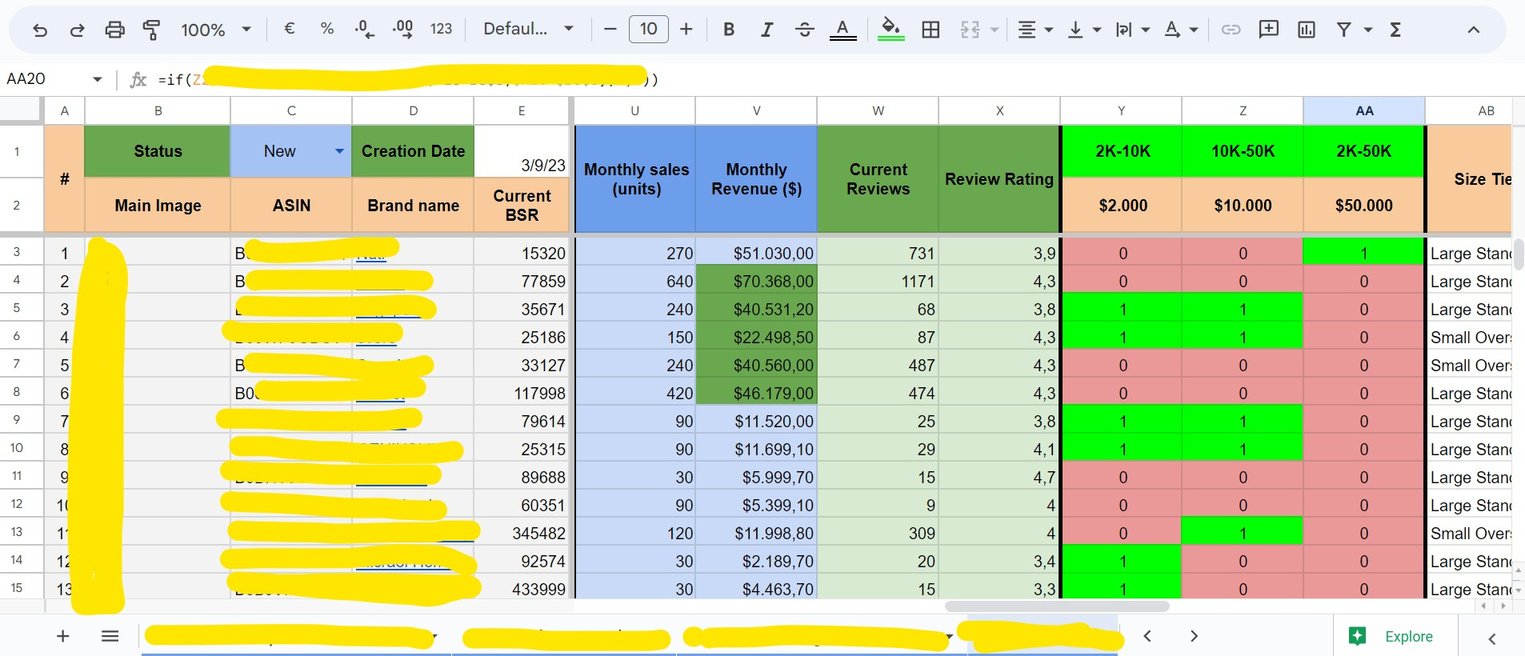Toggle italic formatting
This screenshot has height=656, width=1525.
[x=767, y=29]
